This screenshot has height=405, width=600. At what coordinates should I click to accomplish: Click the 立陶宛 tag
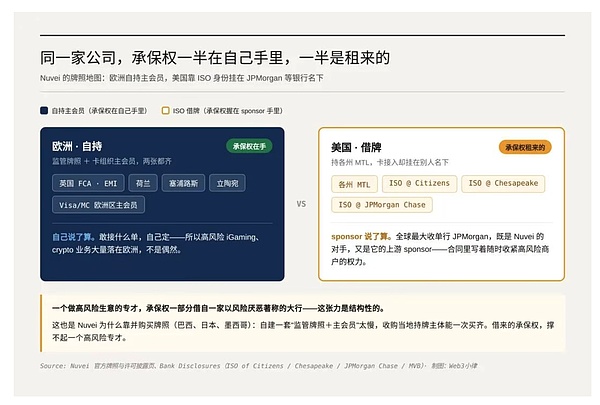pos(227,183)
